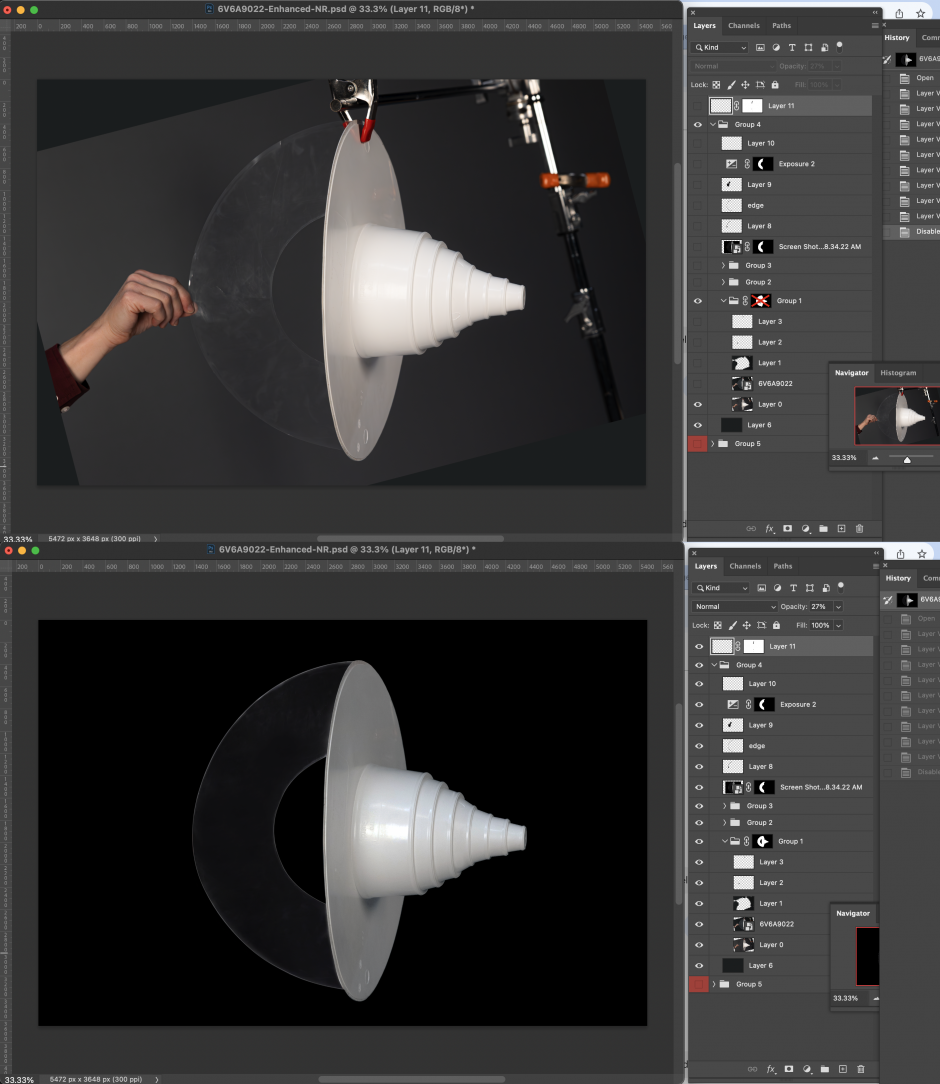Click the add layer mask icon in the lower Layers panel
Viewport: 940px width, 1084px height.
click(788, 1069)
